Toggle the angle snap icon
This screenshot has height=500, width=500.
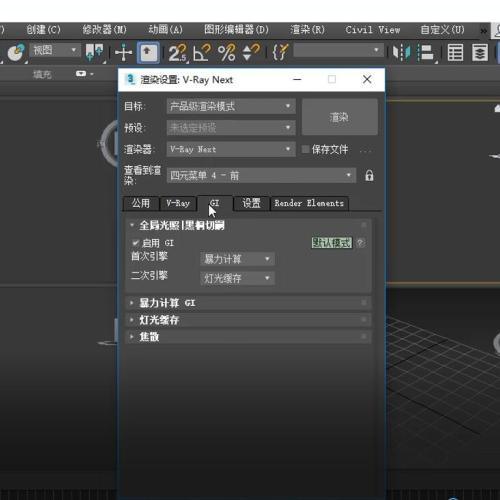[x=202, y=53]
